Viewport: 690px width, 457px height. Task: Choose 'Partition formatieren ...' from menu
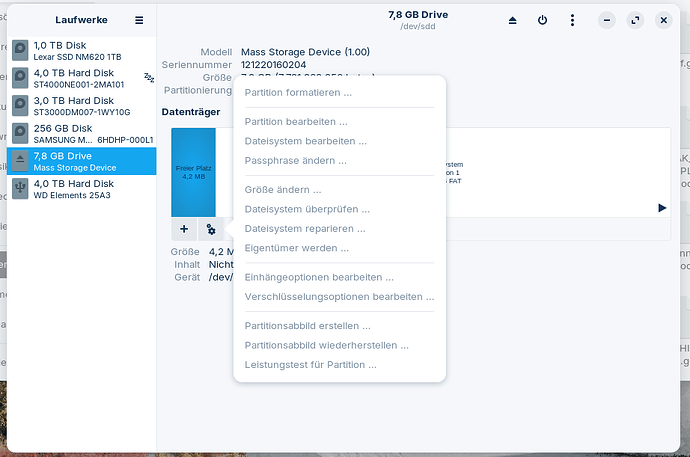tap(298, 93)
